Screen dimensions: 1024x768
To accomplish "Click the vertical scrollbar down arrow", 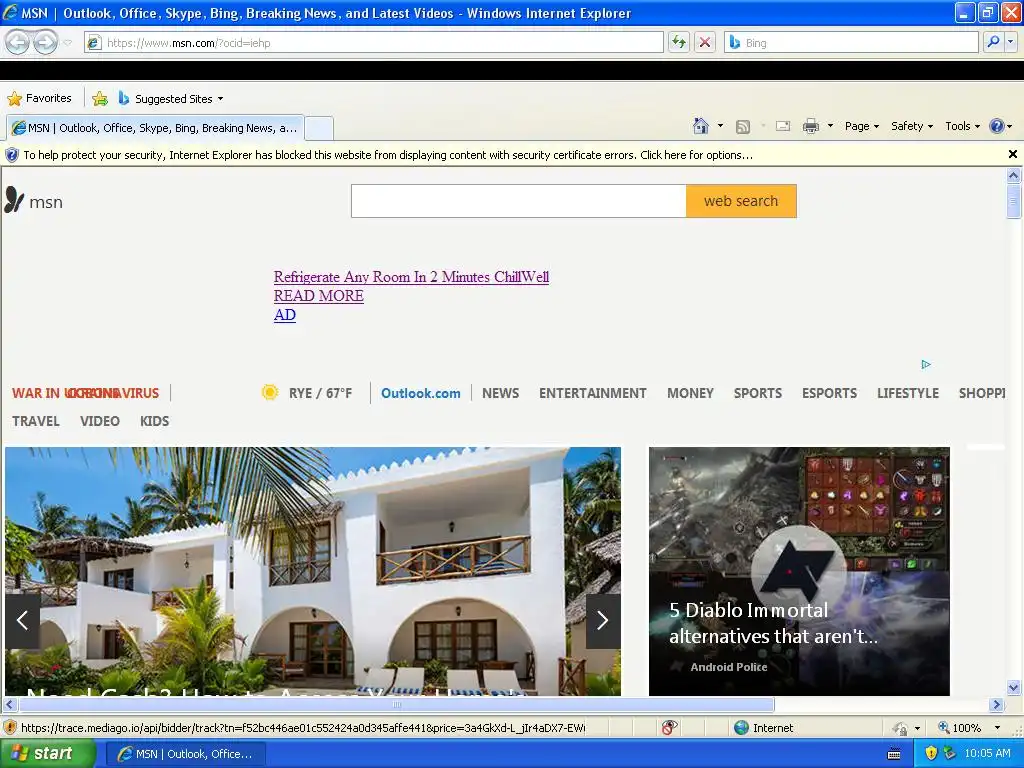I will pyautogui.click(x=1014, y=687).
